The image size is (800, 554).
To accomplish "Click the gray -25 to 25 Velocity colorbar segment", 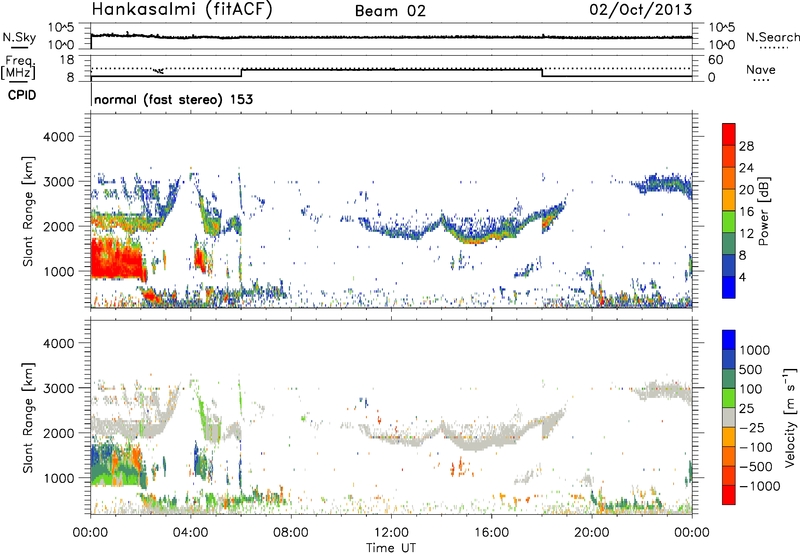I will (x=729, y=417).
